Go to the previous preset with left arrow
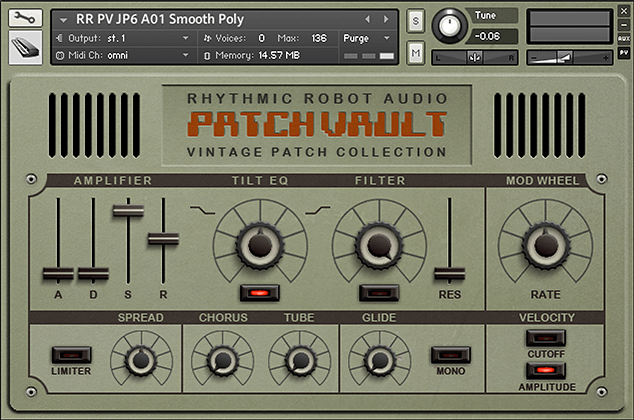 [367, 18]
